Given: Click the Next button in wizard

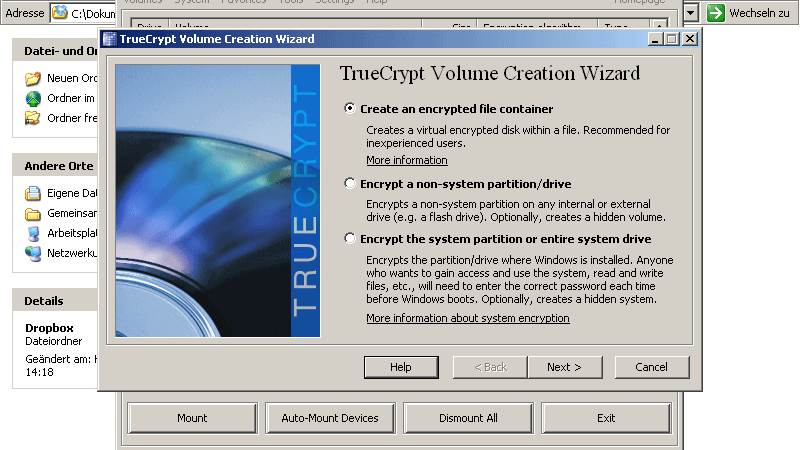Looking at the screenshot, I should [x=564, y=367].
